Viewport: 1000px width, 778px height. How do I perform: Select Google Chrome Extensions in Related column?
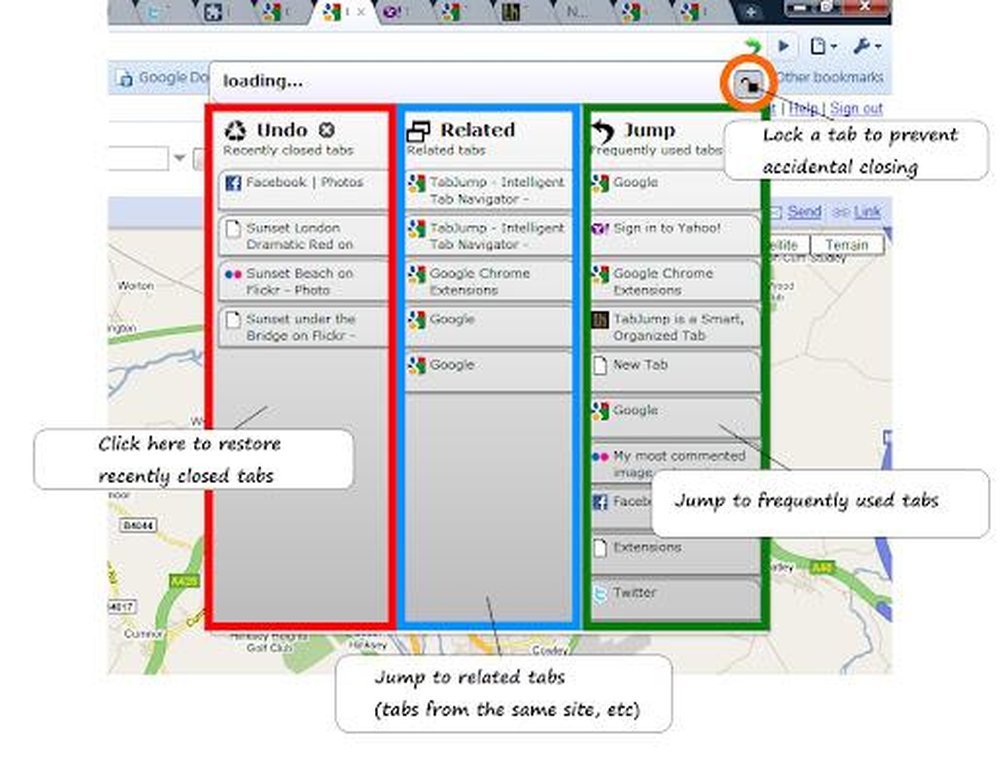pos(489,281)
